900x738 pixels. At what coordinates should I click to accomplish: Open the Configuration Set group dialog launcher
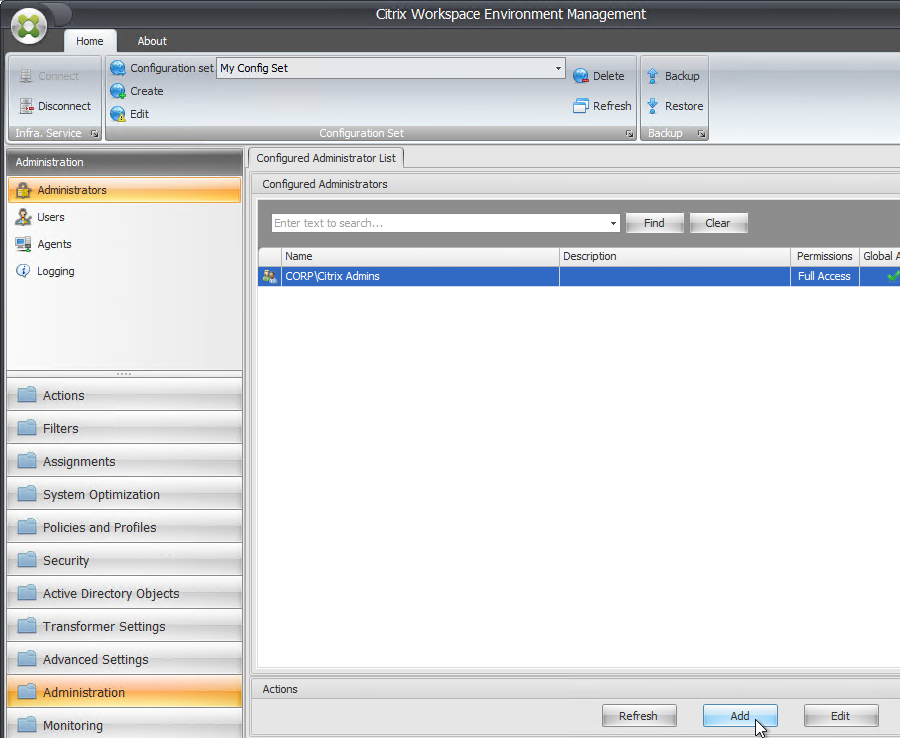click(629, 133)
